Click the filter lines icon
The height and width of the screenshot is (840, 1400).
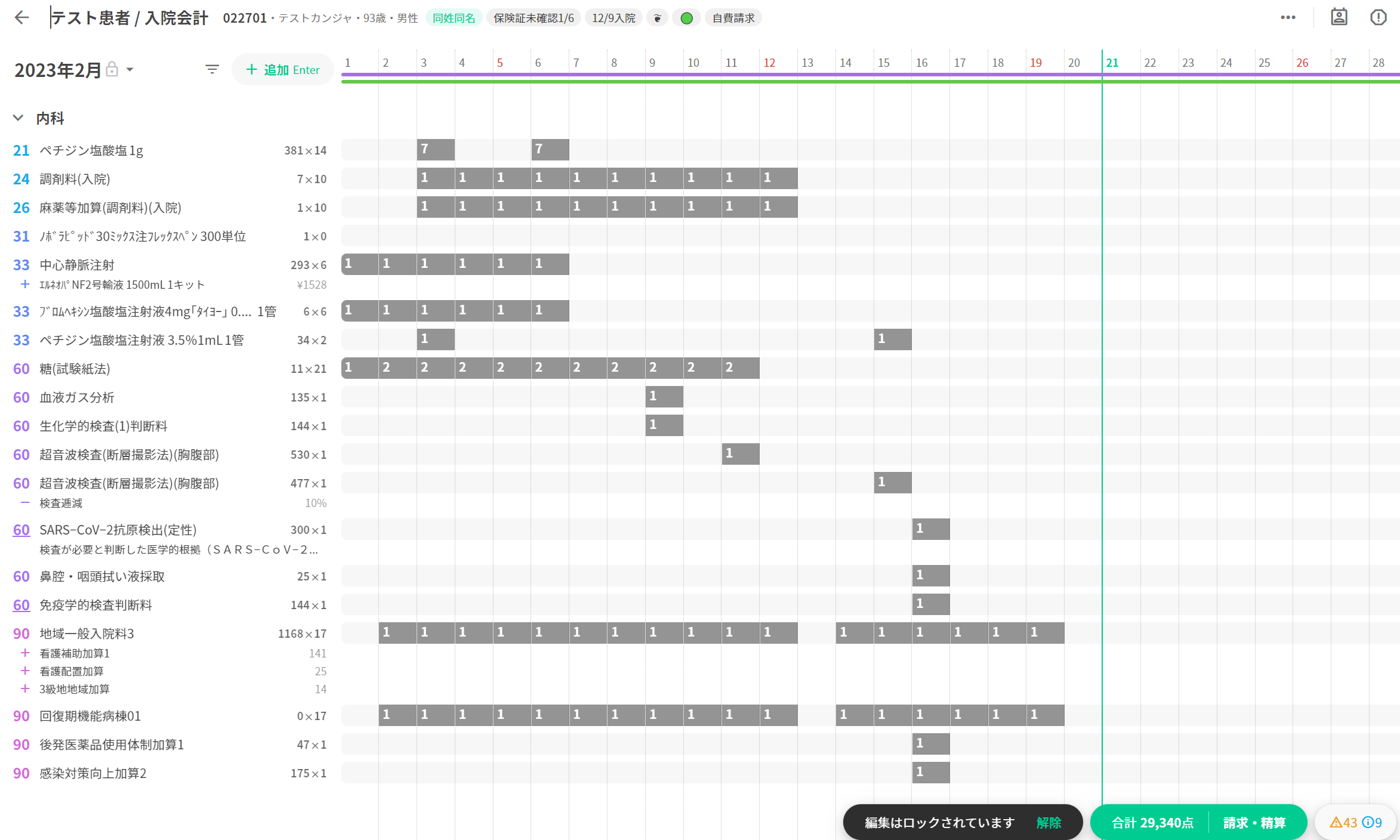click(212, 69)
